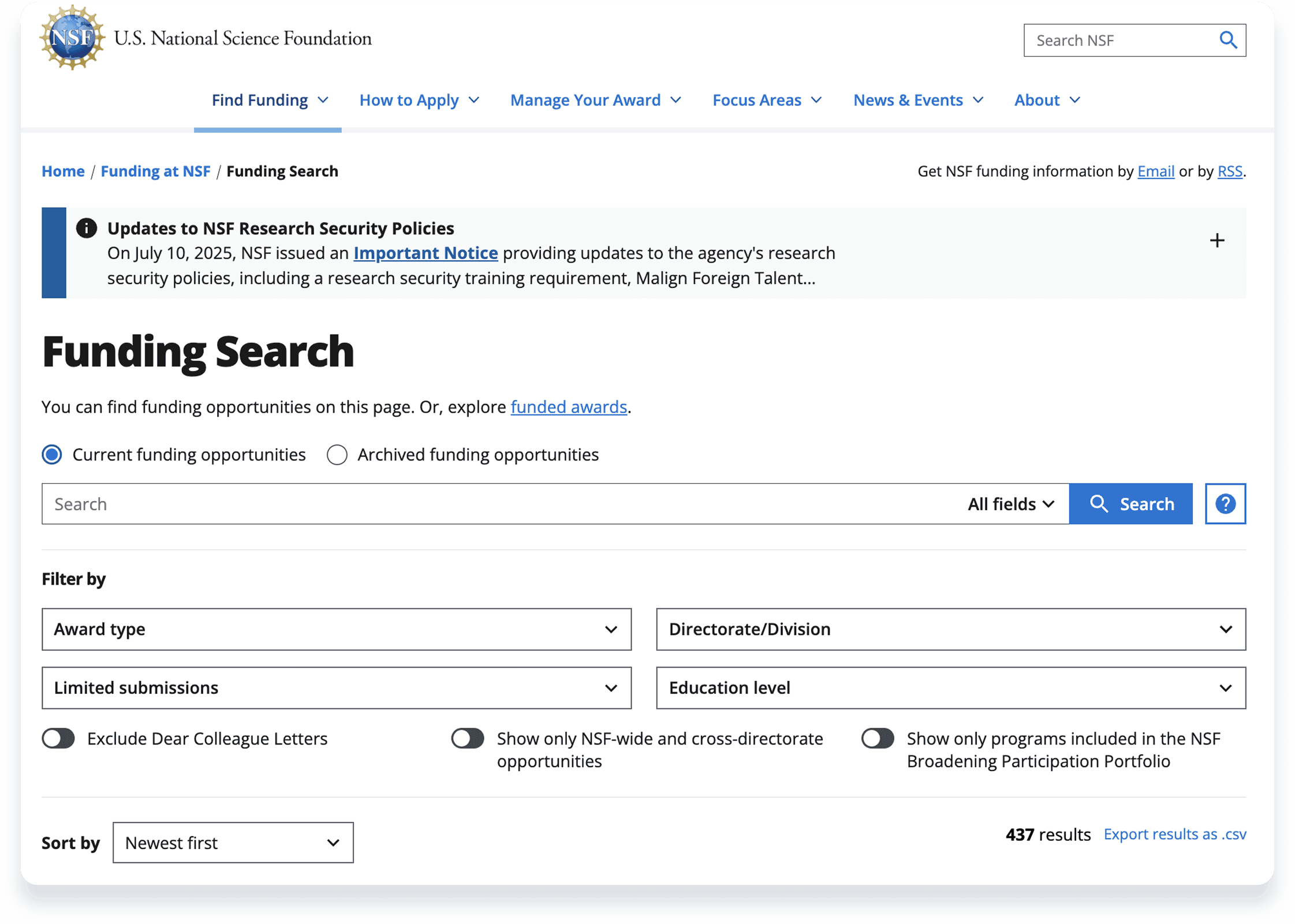Click the magnifier icon in Search NSF box
Viewport: 1295px width, 924px height.
pos(1227,40)
